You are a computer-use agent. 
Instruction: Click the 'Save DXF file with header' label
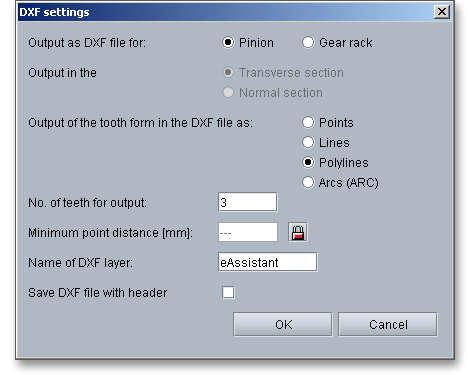pyautogui.click(x=98, y=293)
